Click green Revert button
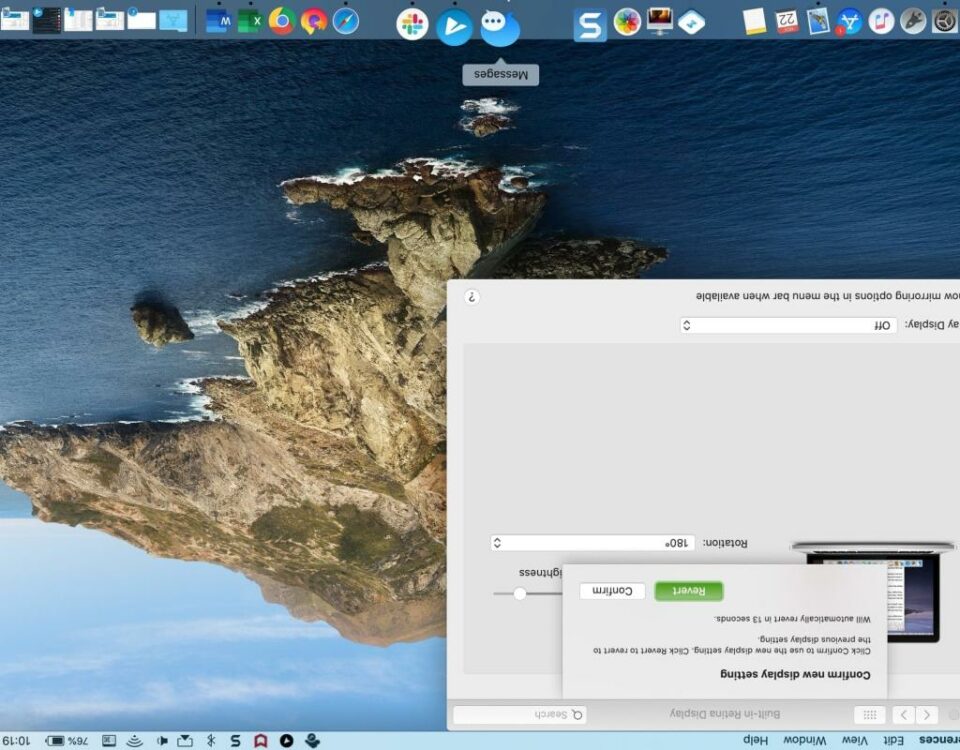The width and height of the screenshot is (960, 750). (x=689, y=591)
